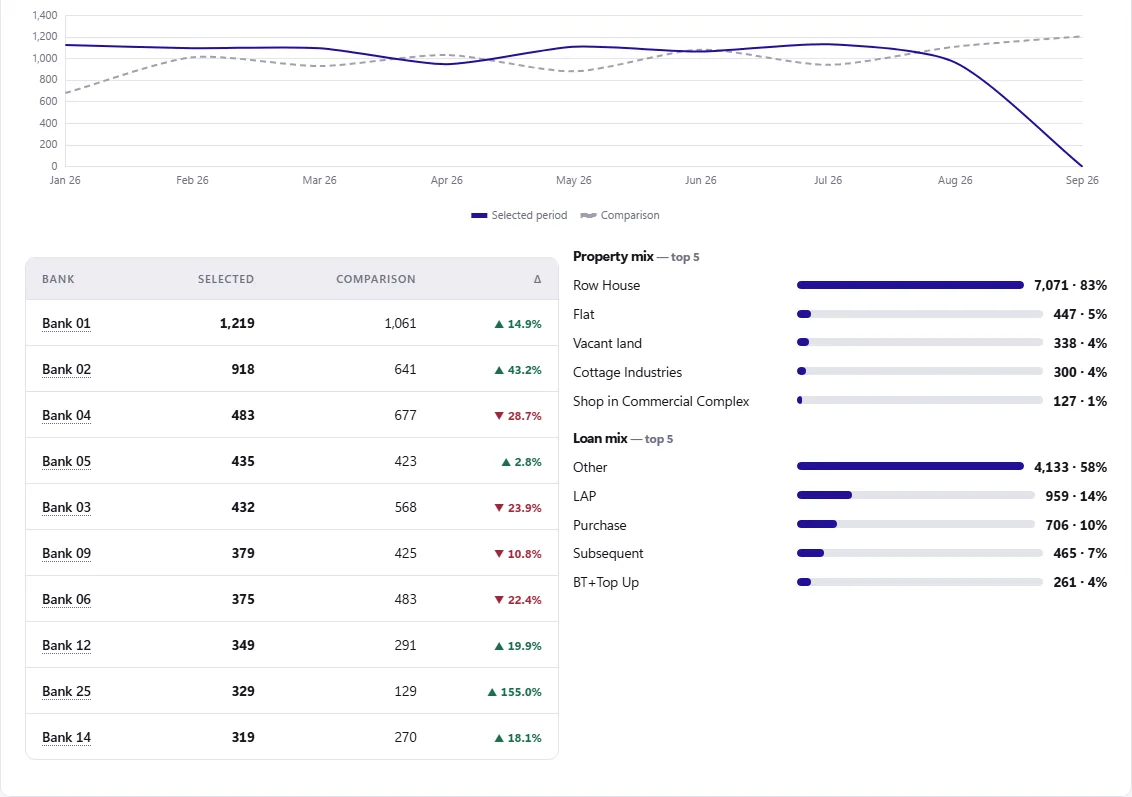Click the 155.0% increase indicator
Viewport: 1132px width, 797px height.
click(x=515, y=692)
